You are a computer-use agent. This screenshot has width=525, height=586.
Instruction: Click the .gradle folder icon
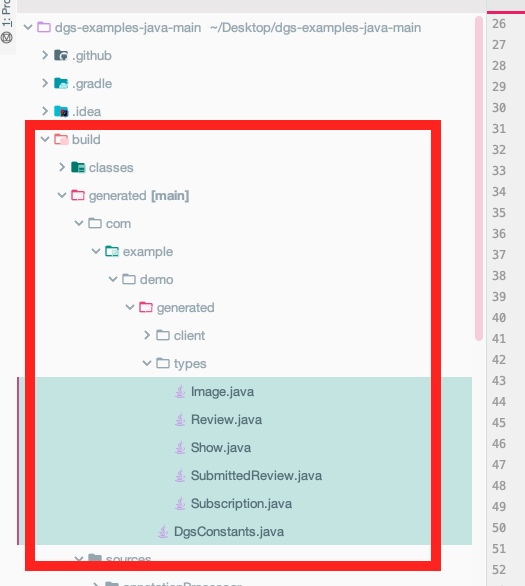point(61,83)
